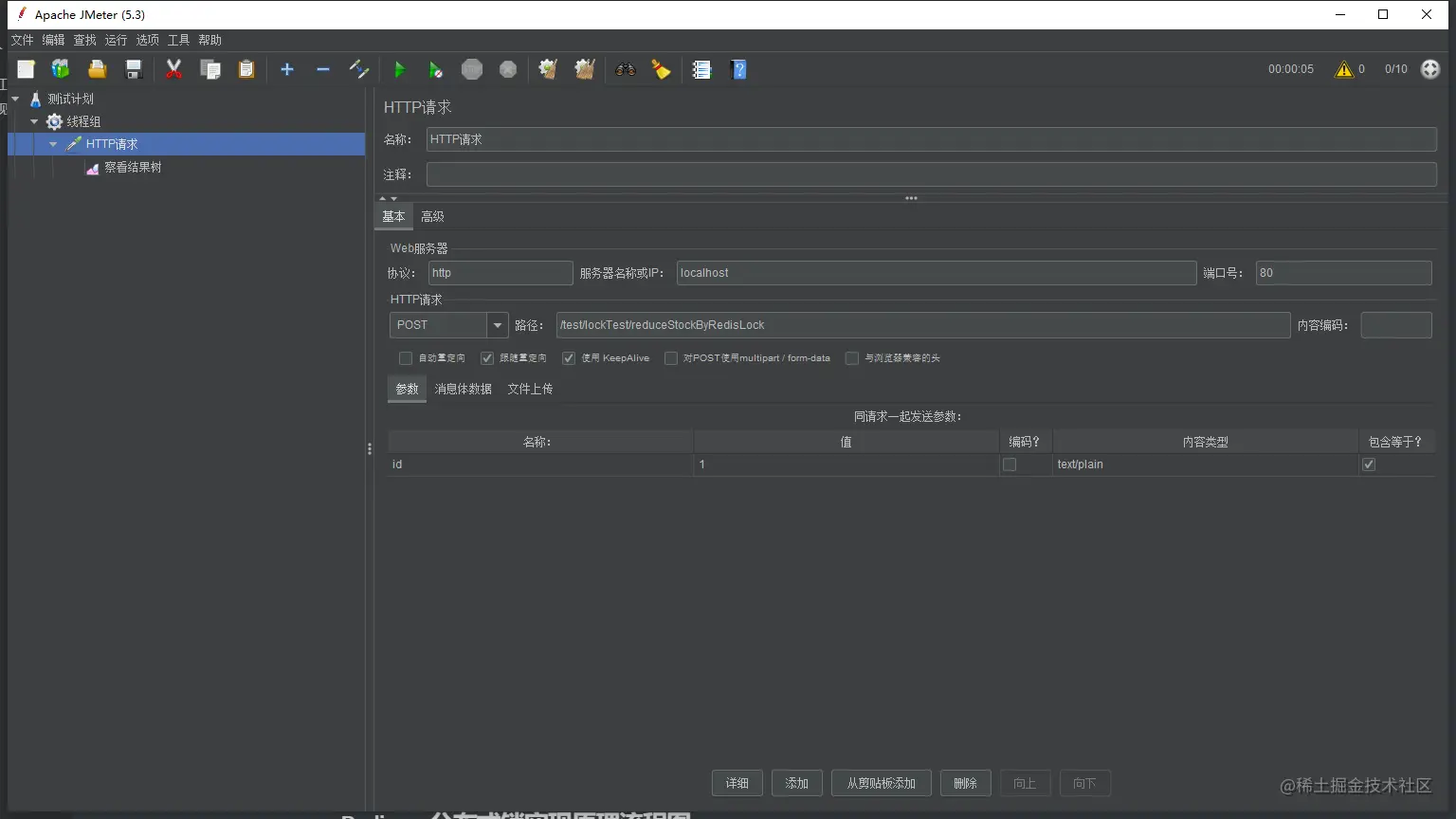Uncheck the 跟随重定向 checkbox

point(487,358)
